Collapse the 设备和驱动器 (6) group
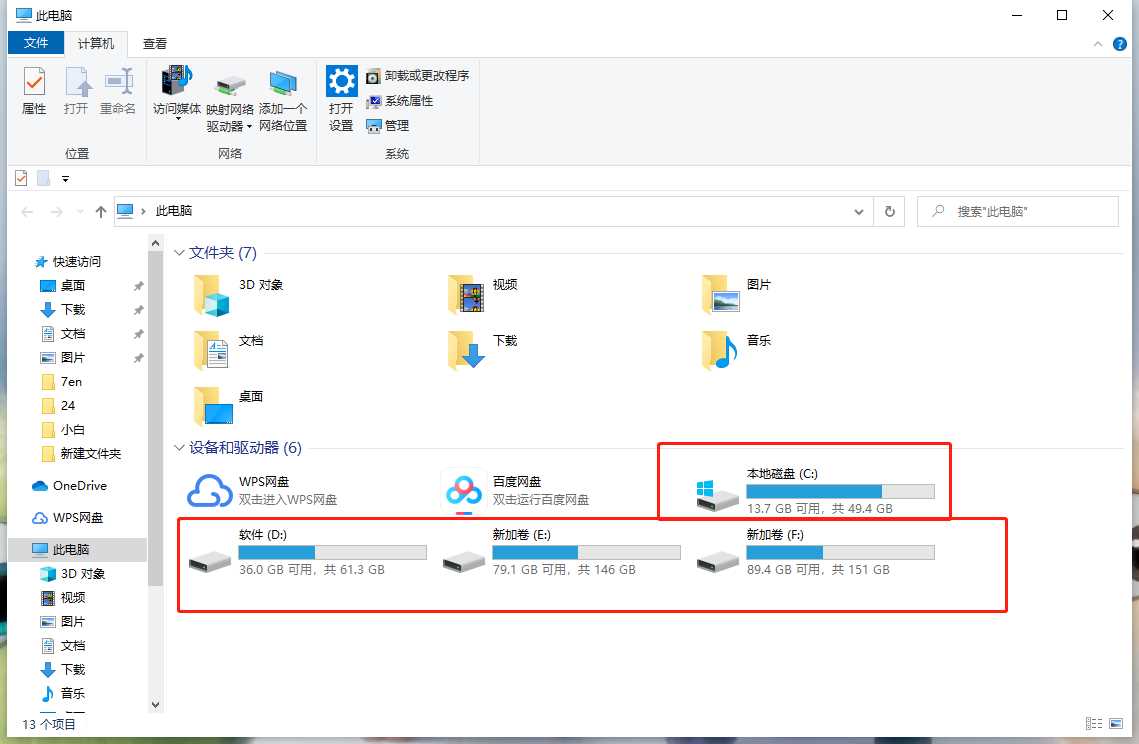The image size is (1139, 744). point(180,448)
